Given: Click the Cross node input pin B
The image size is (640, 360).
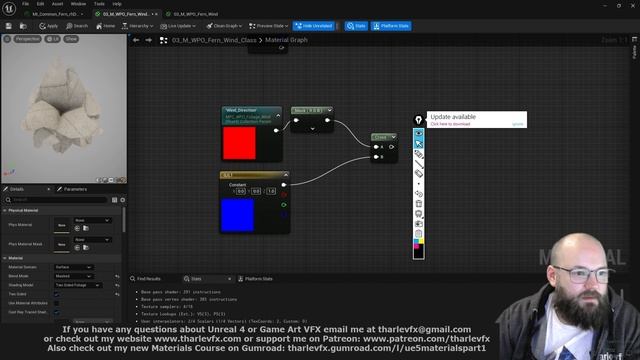Looking at the screenshot, I should tap(376, 157).
